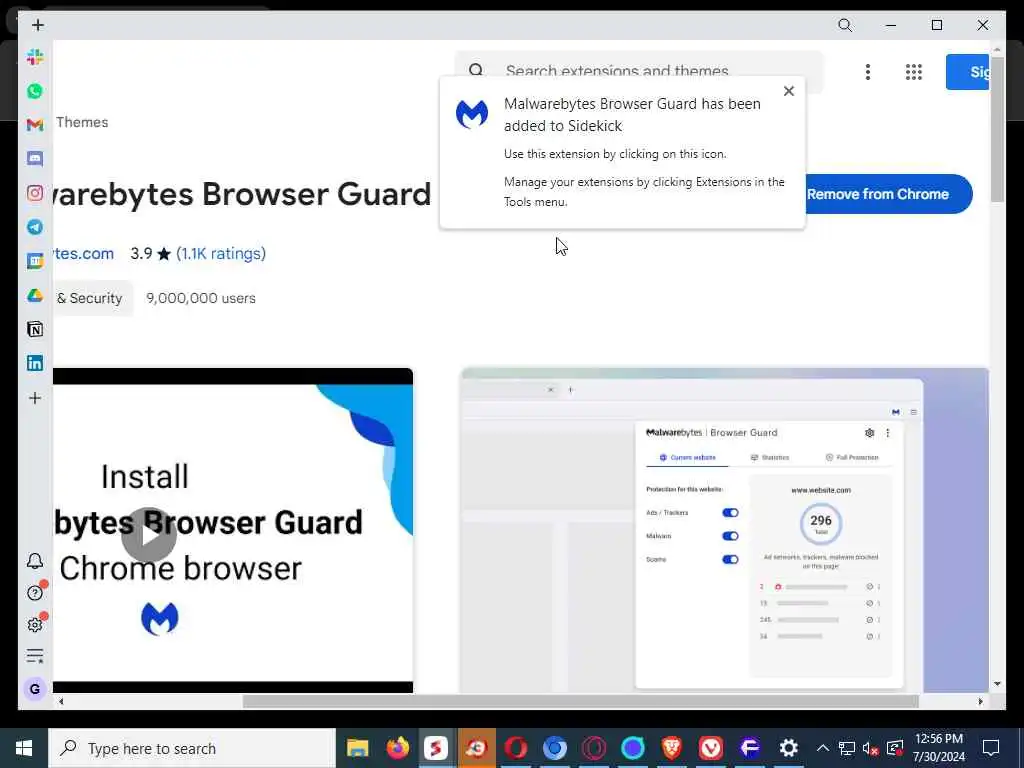
Task: Open the sessions list icon in sidebar
Action: (35, 656)
